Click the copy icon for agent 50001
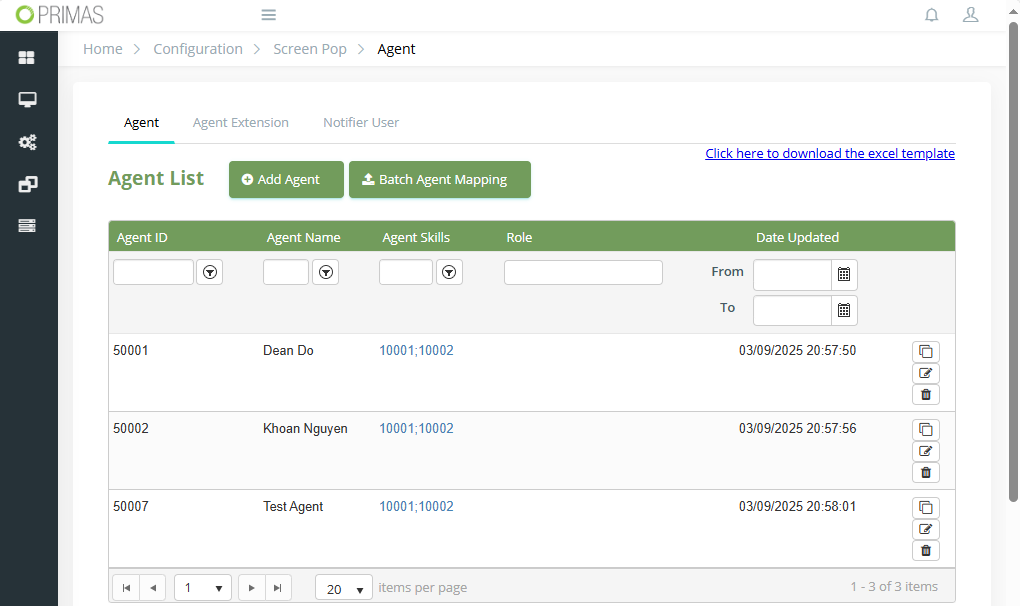The height and width of the screenshot is (606, 1020). (x=925, y=351)
